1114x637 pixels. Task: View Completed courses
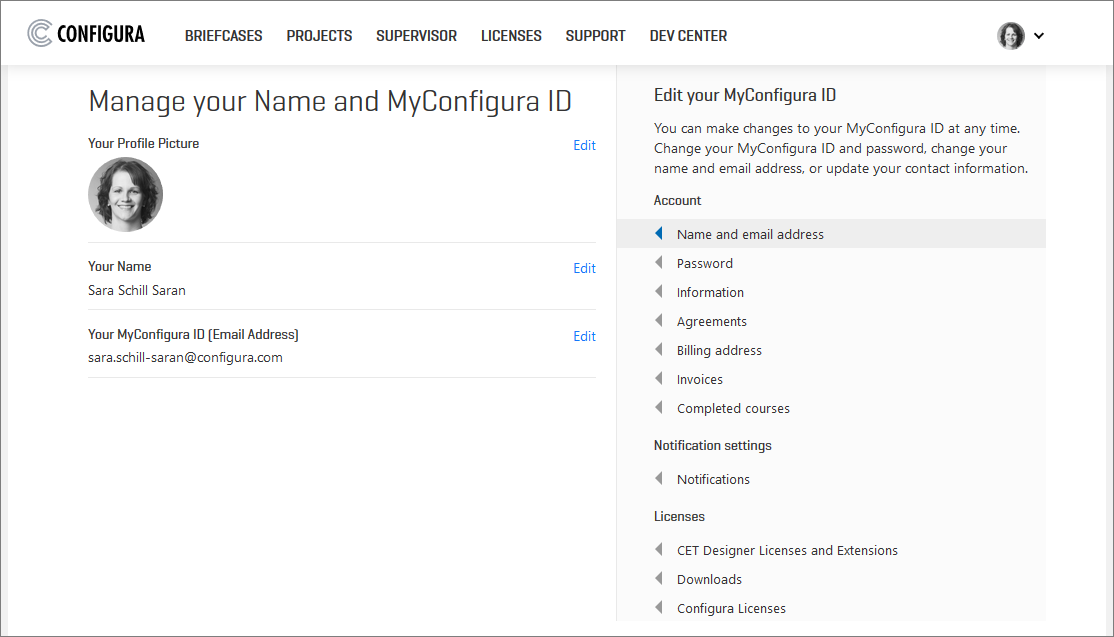pos(733,408)
